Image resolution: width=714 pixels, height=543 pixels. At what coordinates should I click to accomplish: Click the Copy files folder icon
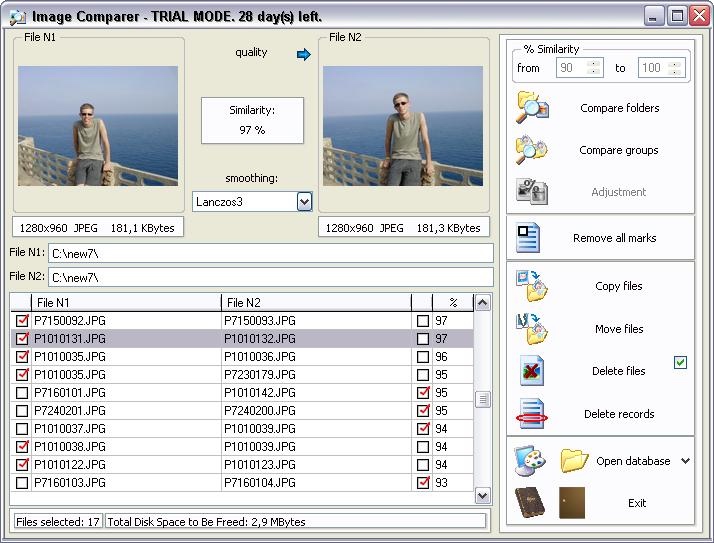[531, 286]
